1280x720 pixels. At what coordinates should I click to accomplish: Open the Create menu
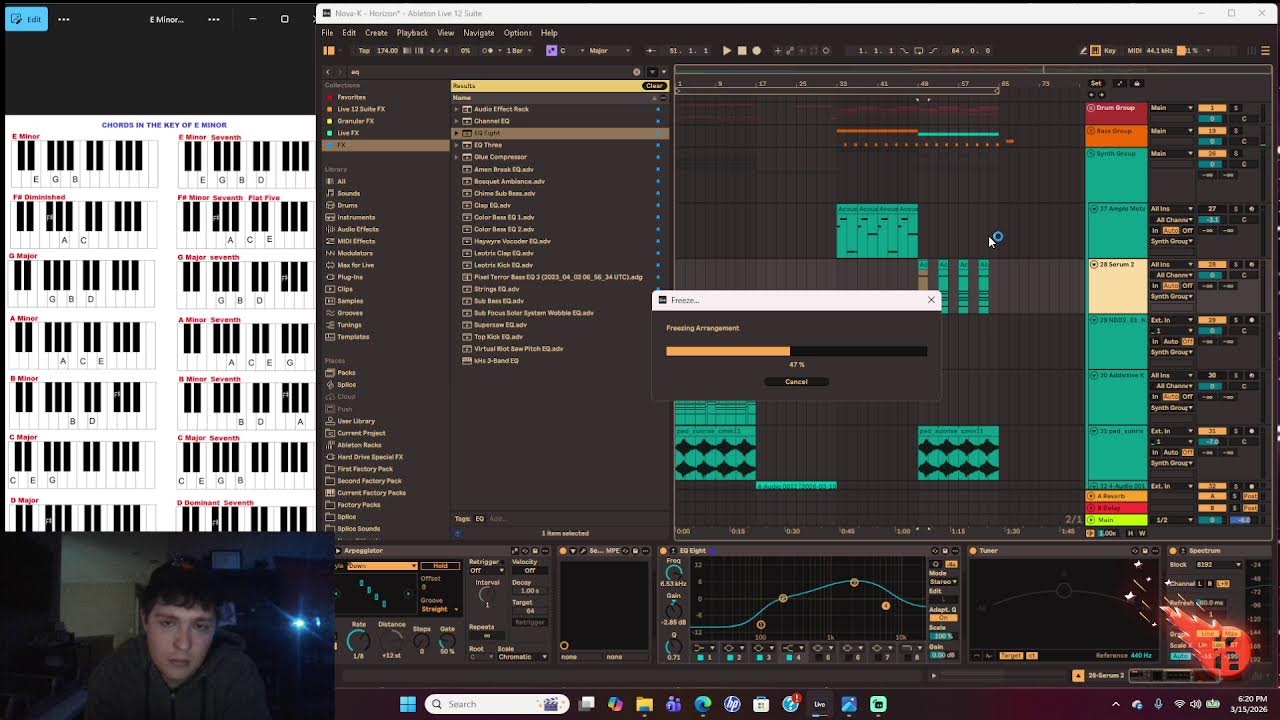(x=376, y=32)
